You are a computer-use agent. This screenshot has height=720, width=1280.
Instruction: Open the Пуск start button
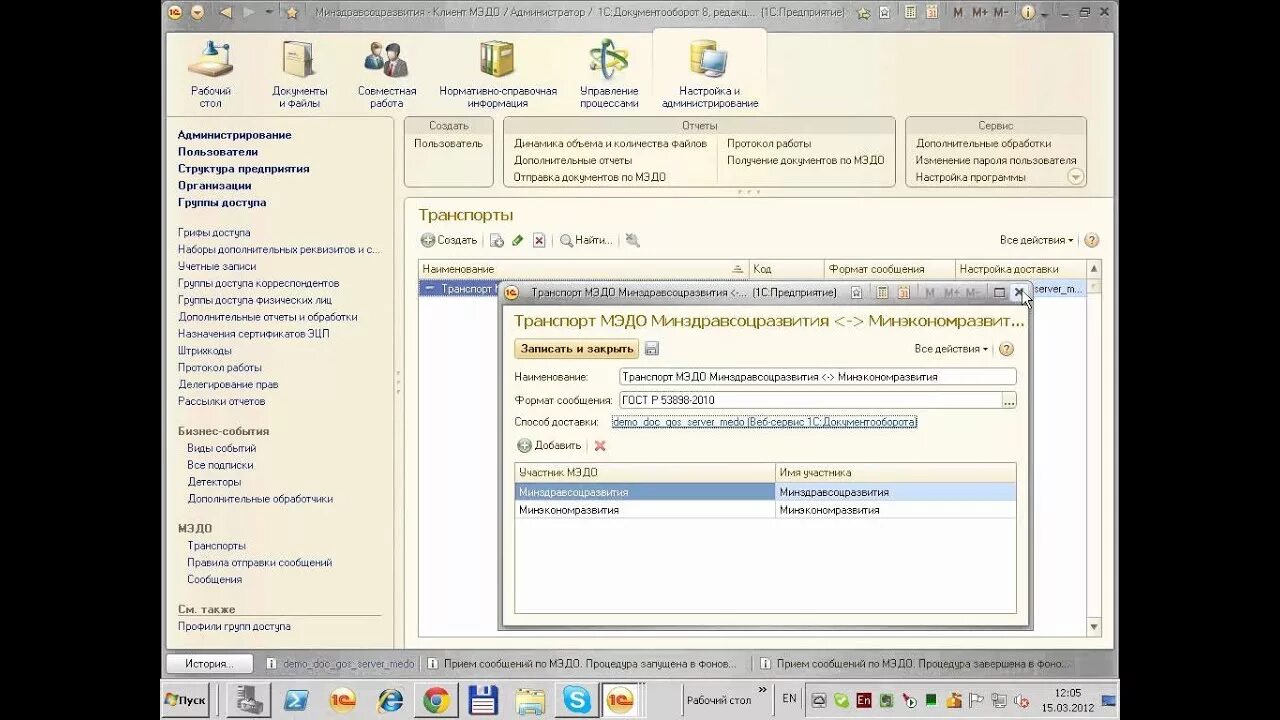(186, 700)
